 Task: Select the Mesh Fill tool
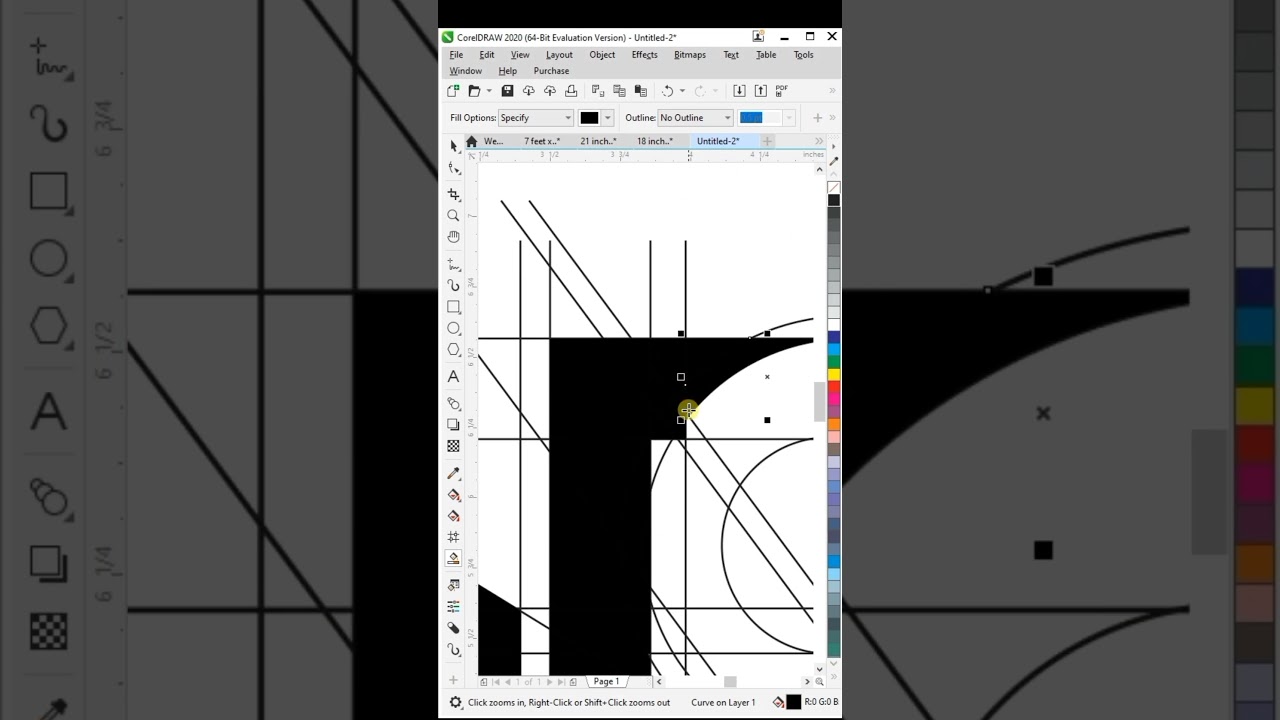click(453, 537)
